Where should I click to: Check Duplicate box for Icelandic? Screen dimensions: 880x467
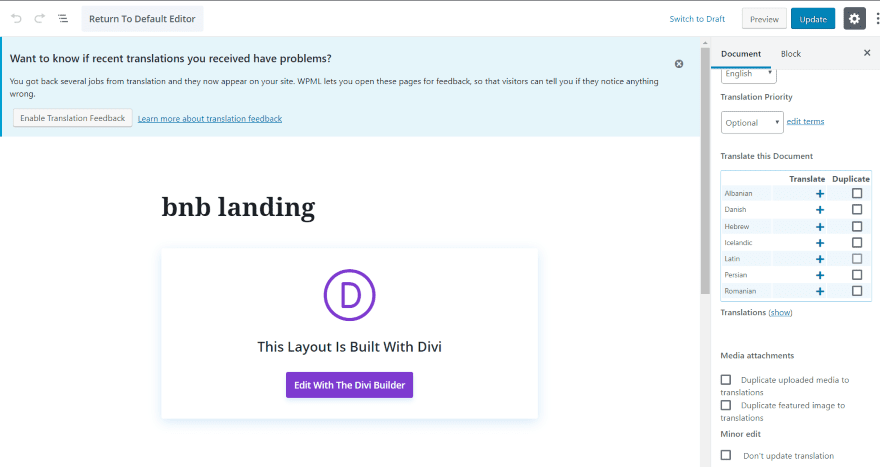tap(857, 242)
